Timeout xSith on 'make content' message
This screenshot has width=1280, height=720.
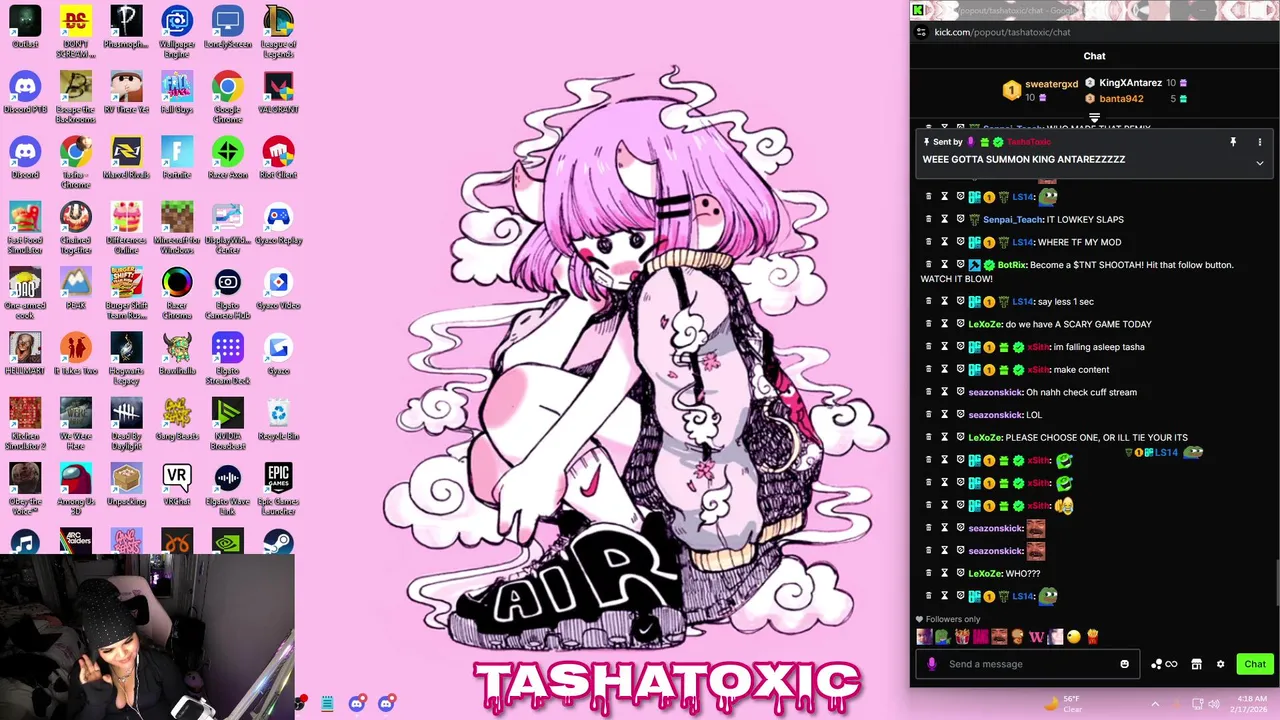coord(944,369)
